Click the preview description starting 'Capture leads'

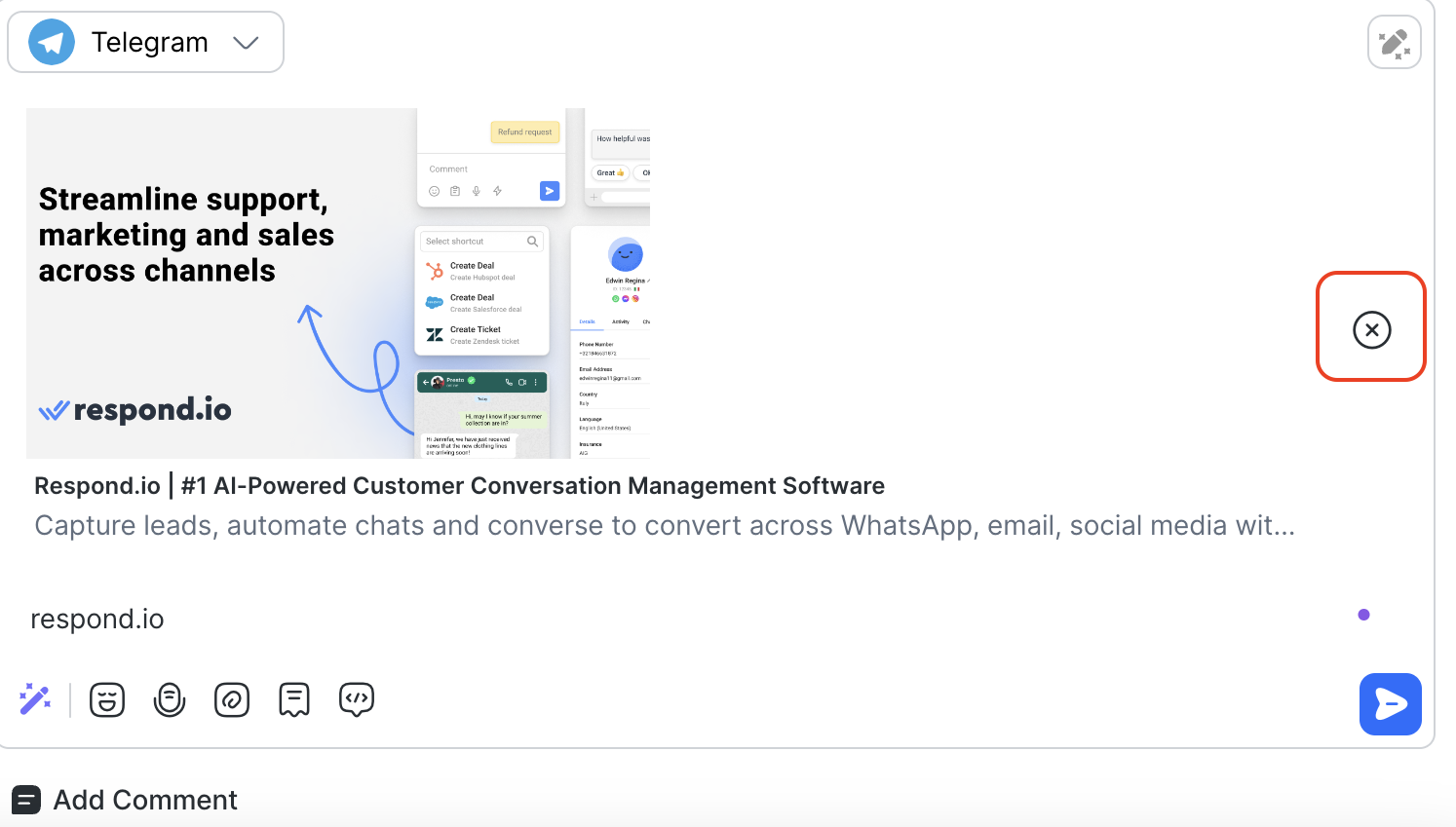[664, 526]
